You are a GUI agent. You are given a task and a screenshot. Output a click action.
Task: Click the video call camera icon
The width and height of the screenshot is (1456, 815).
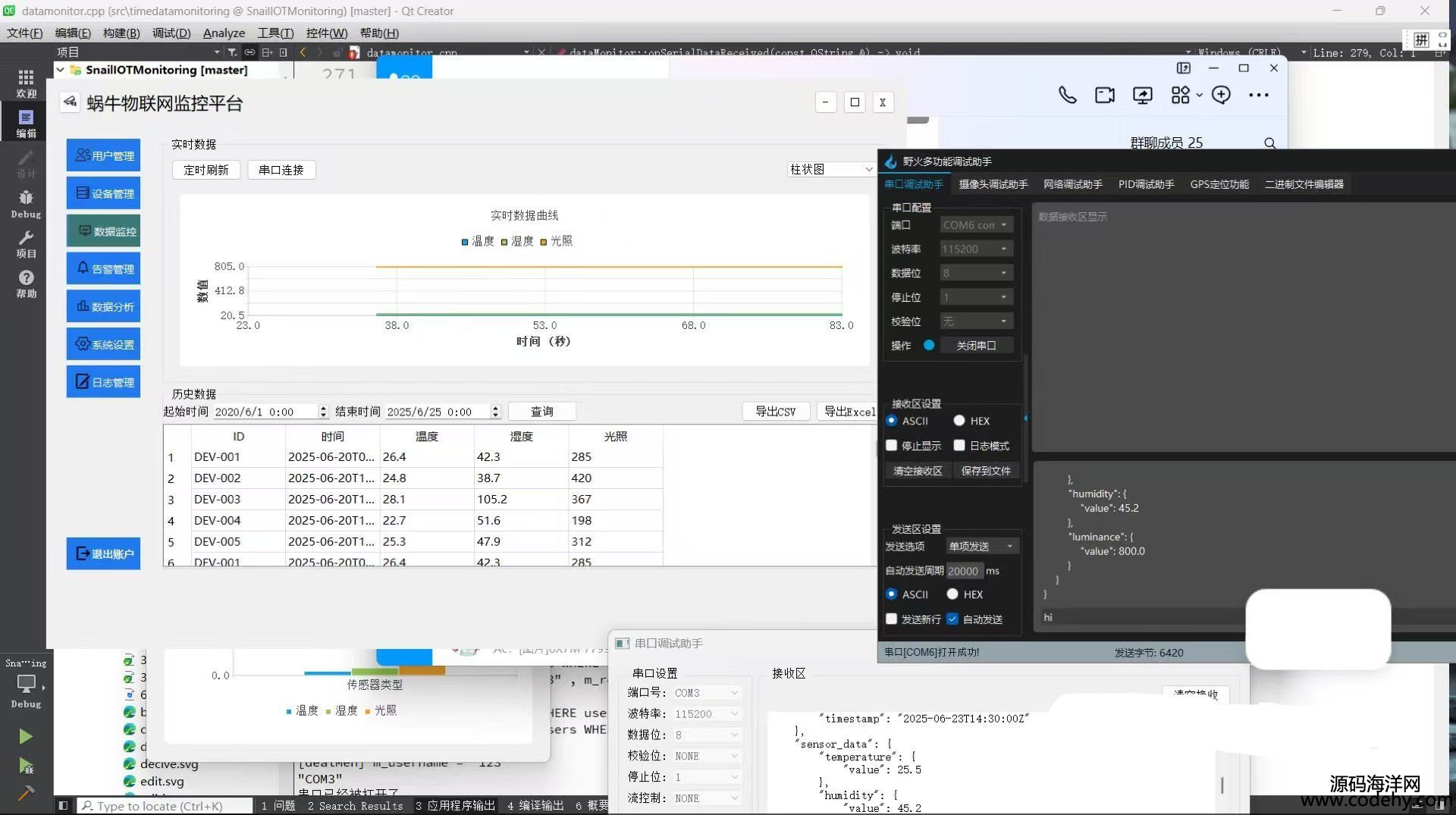(1105, 95)
